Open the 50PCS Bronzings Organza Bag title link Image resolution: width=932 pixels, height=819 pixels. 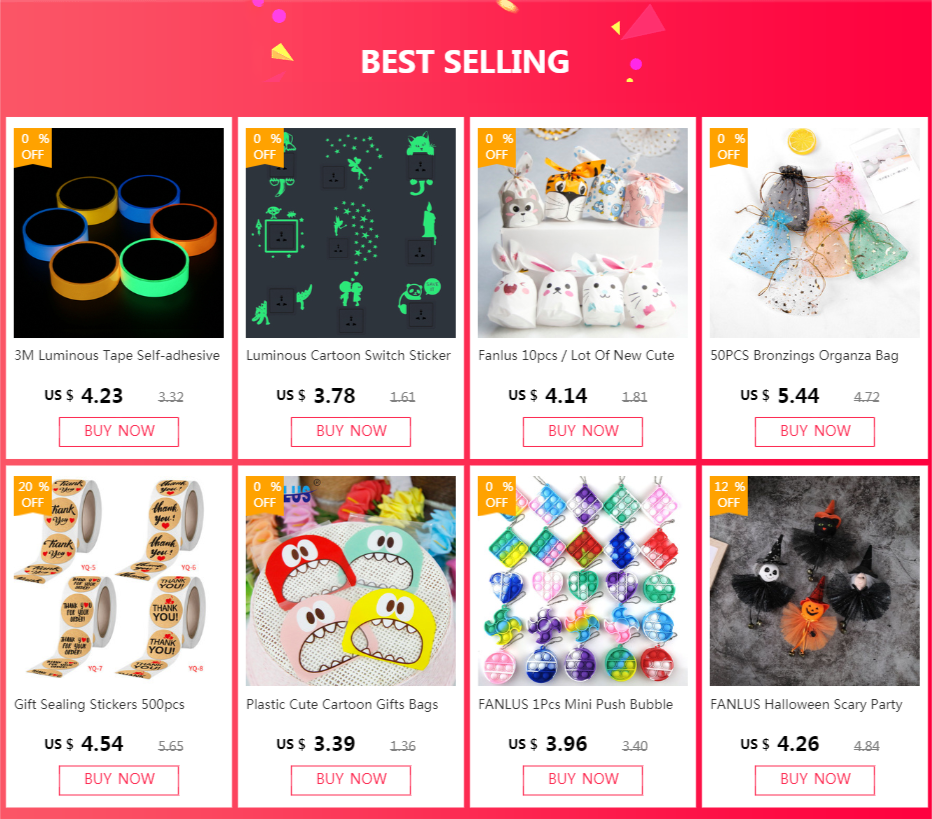(804, 355)
